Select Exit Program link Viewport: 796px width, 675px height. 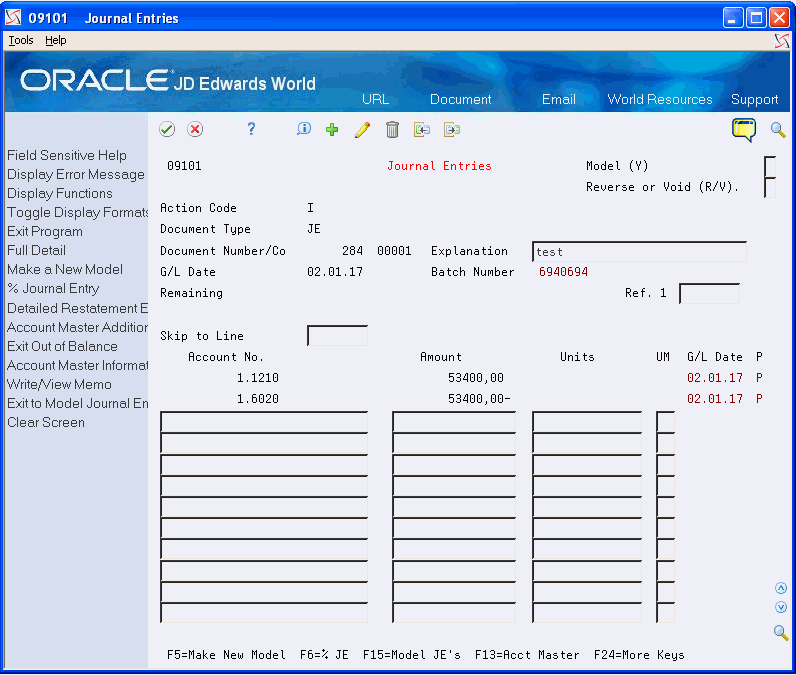pyautogui.click(x=45, y=231)
